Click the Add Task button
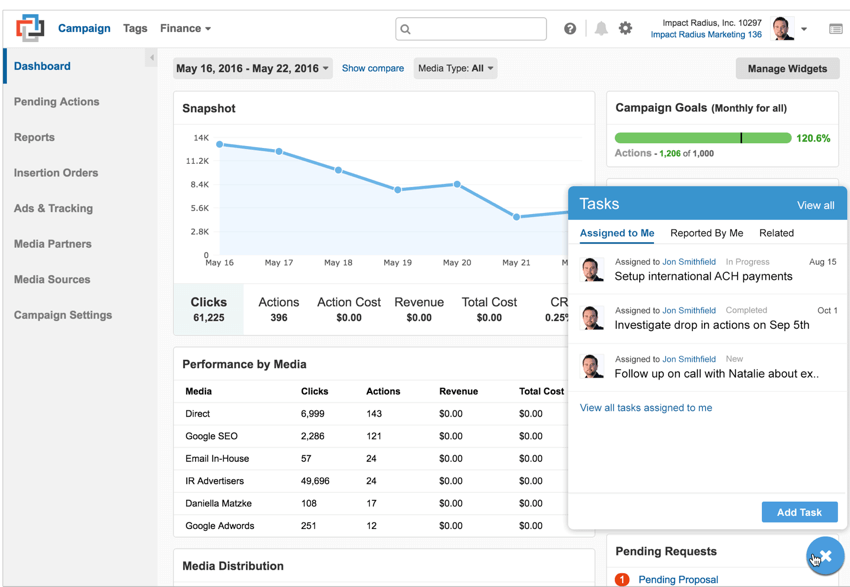Image resolution: width=850 pixels, height=587 pixels. (x=799, y=512)
